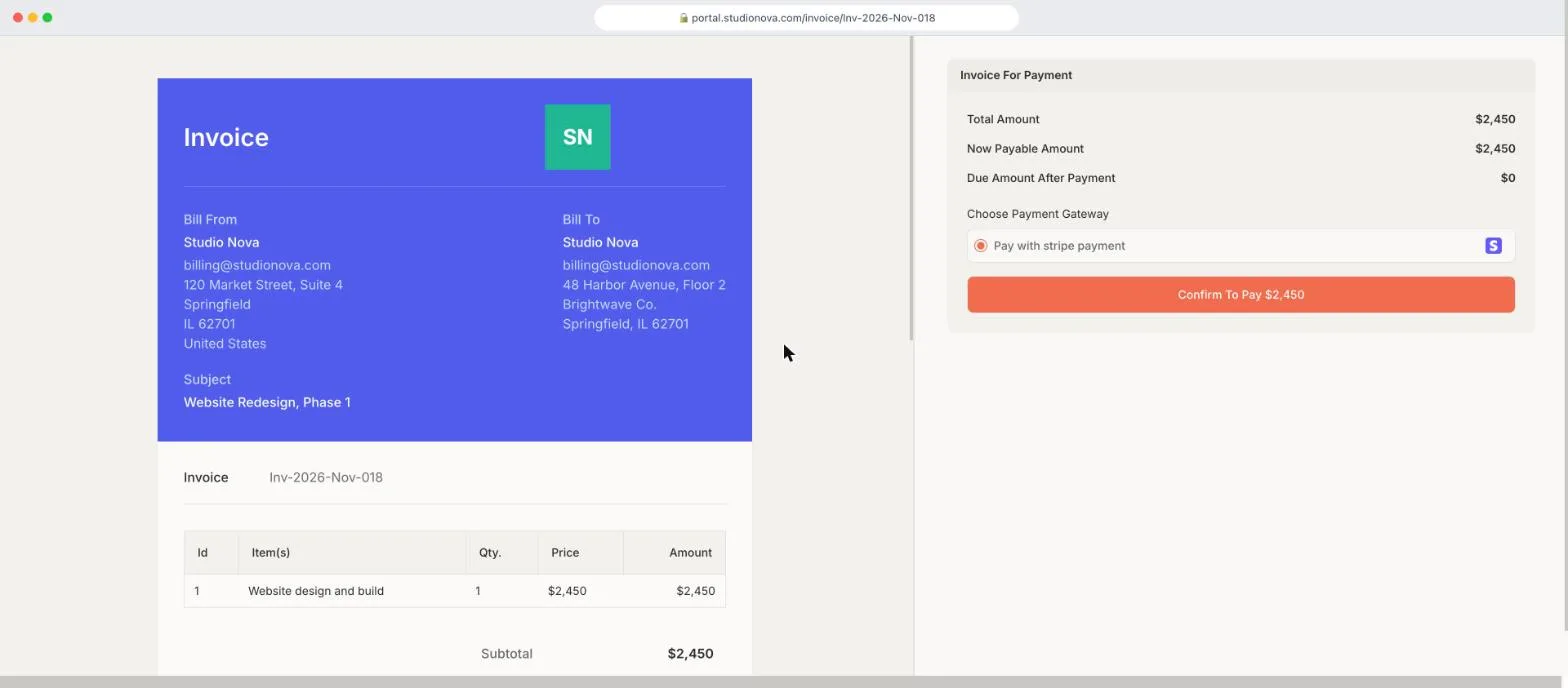1568x688 pixels.
Task: Click Website design and build item
Action: tap(316, 591)
